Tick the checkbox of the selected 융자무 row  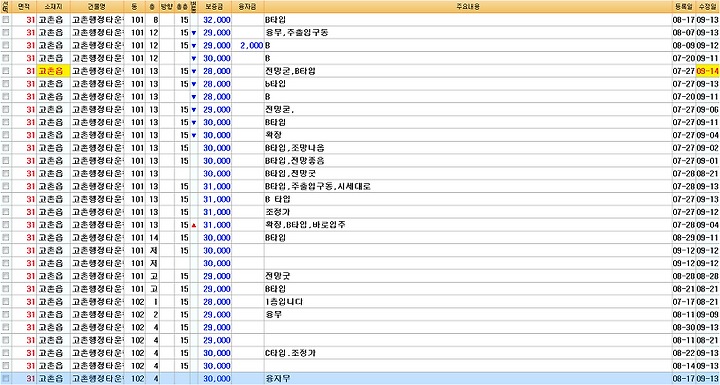coord(6,379)
